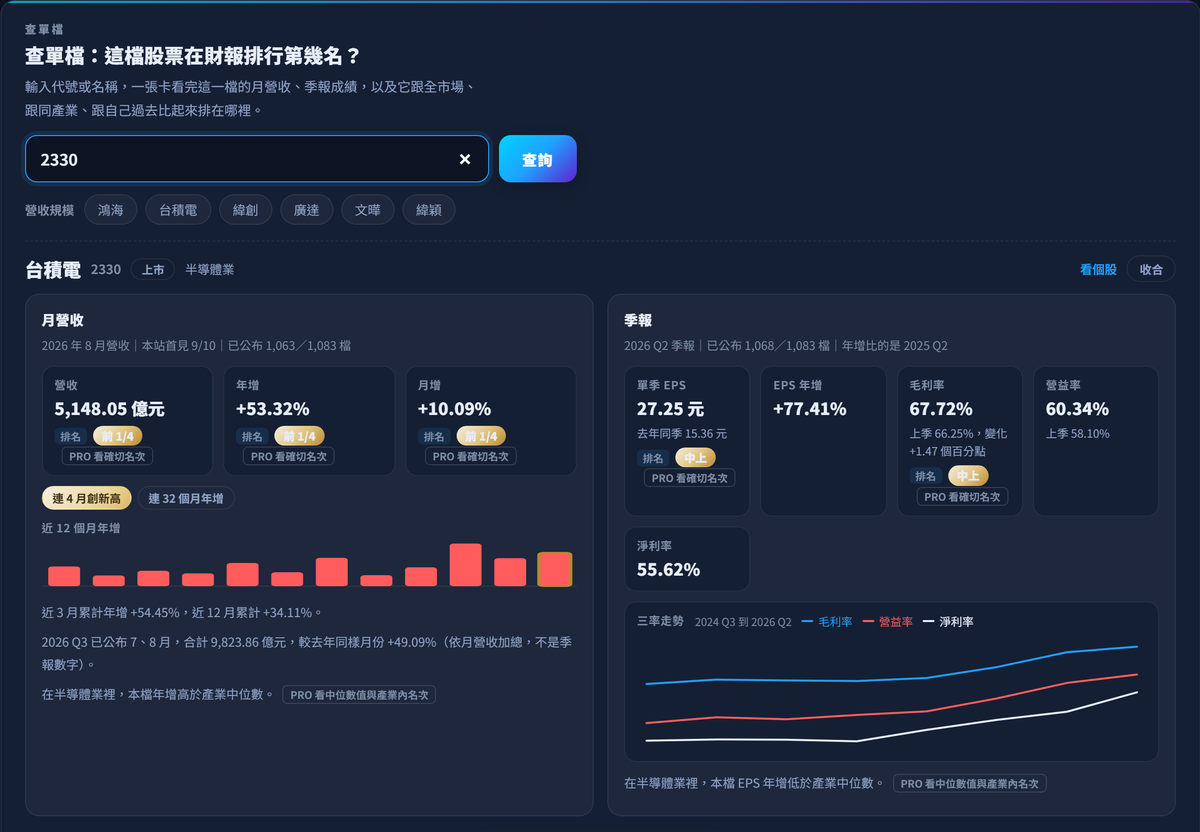
Task: Focus the stock code input showing 2330
Action: click(x=257, y=159)
